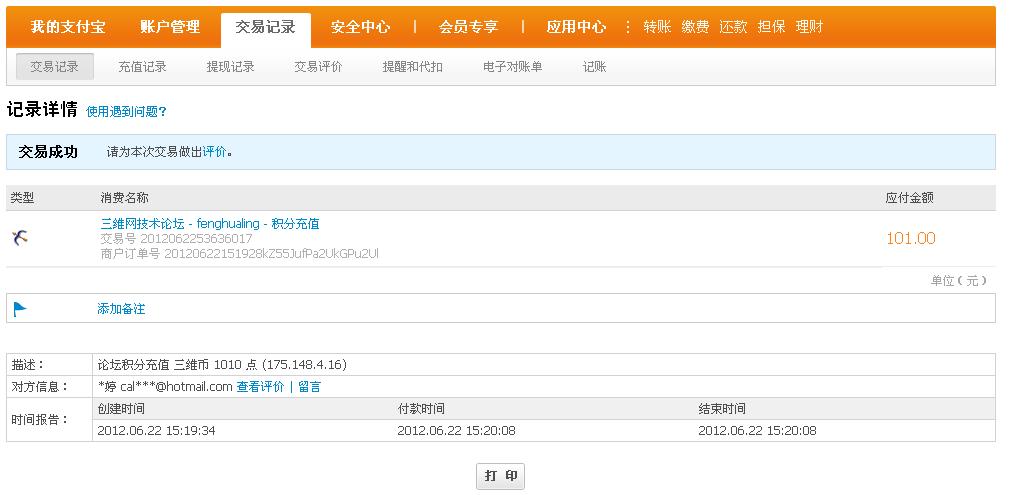Image resolution: width=1022 pixels, height=495 pixels.
Task: Click the 添加备注 link
Action: pos(121,309)
